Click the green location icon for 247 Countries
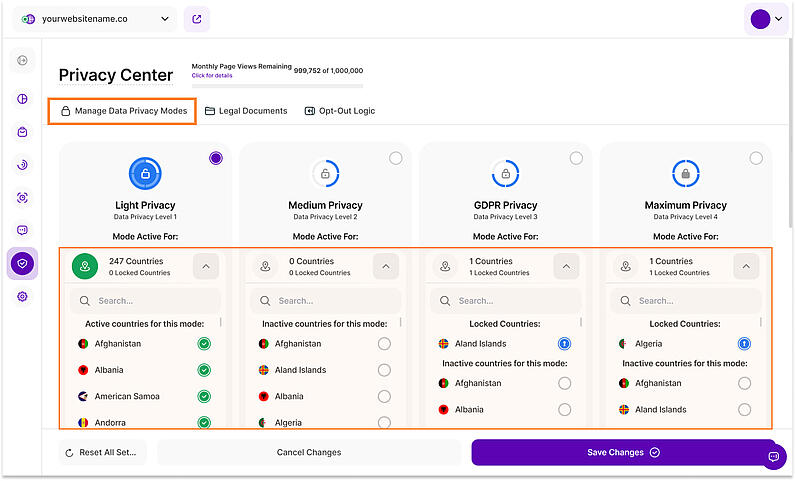795x481 pixels. point(85,266)
